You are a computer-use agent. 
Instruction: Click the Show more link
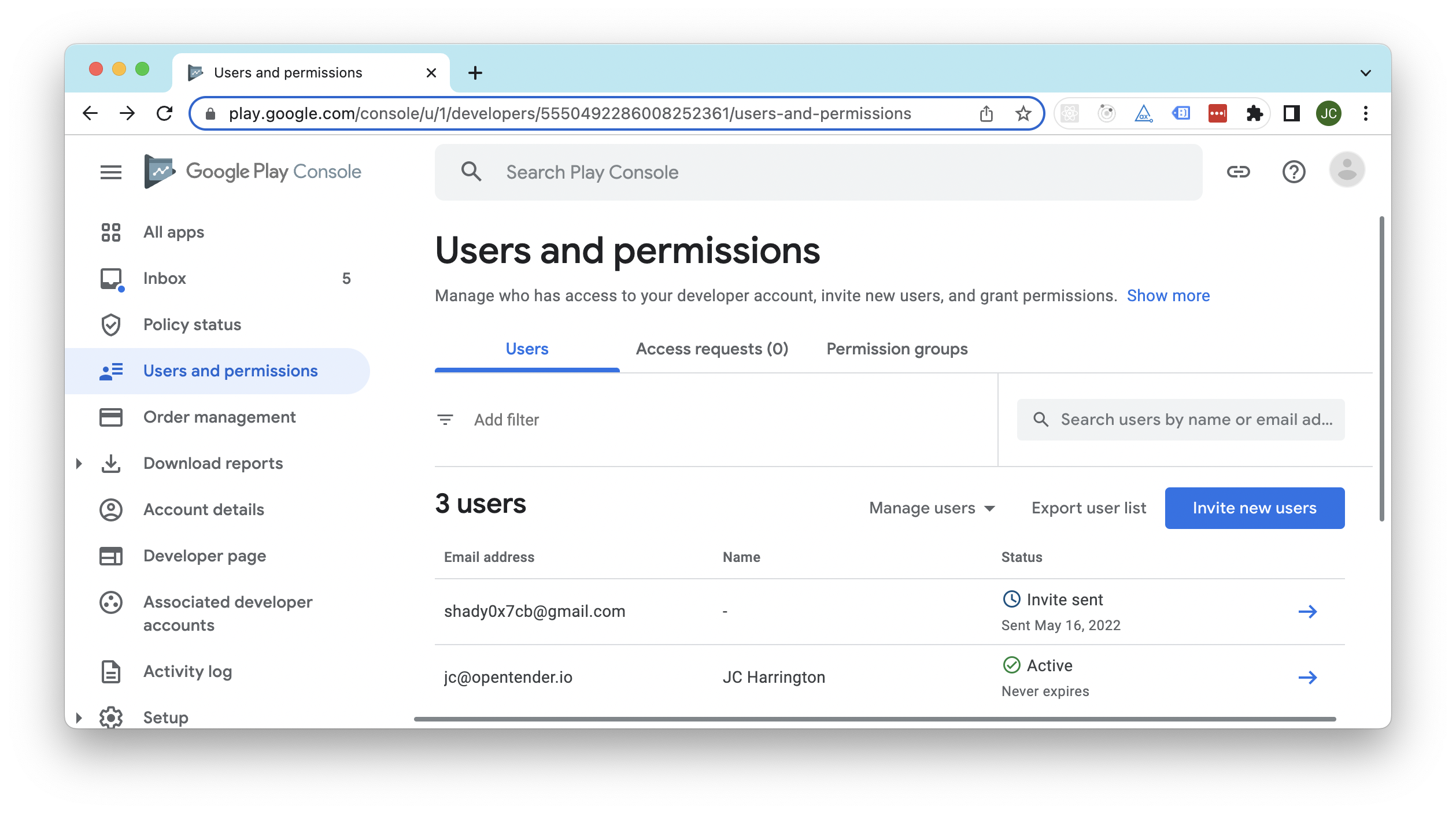[x=1168, y=295]
